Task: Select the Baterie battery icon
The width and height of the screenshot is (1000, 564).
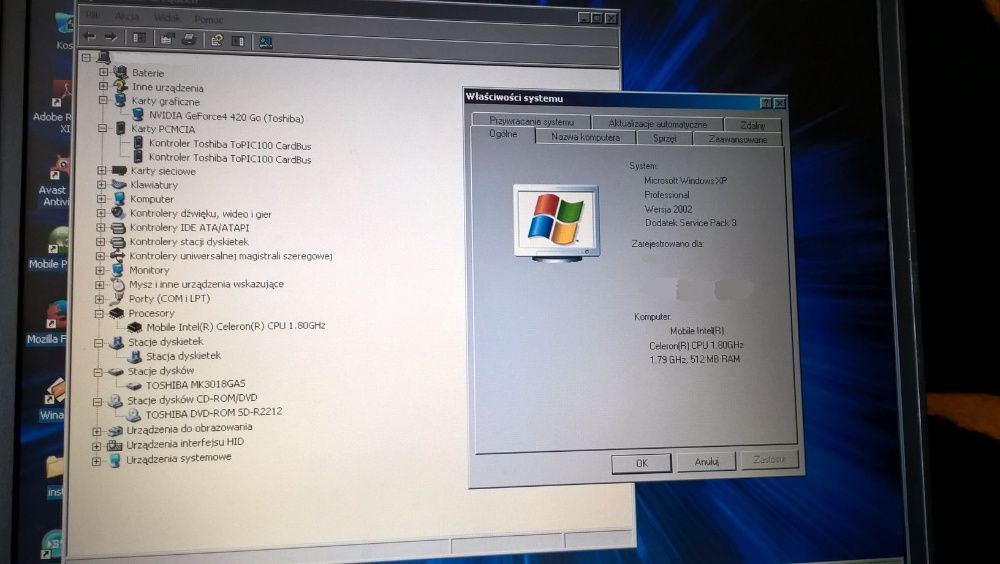Action: [120, 72]
